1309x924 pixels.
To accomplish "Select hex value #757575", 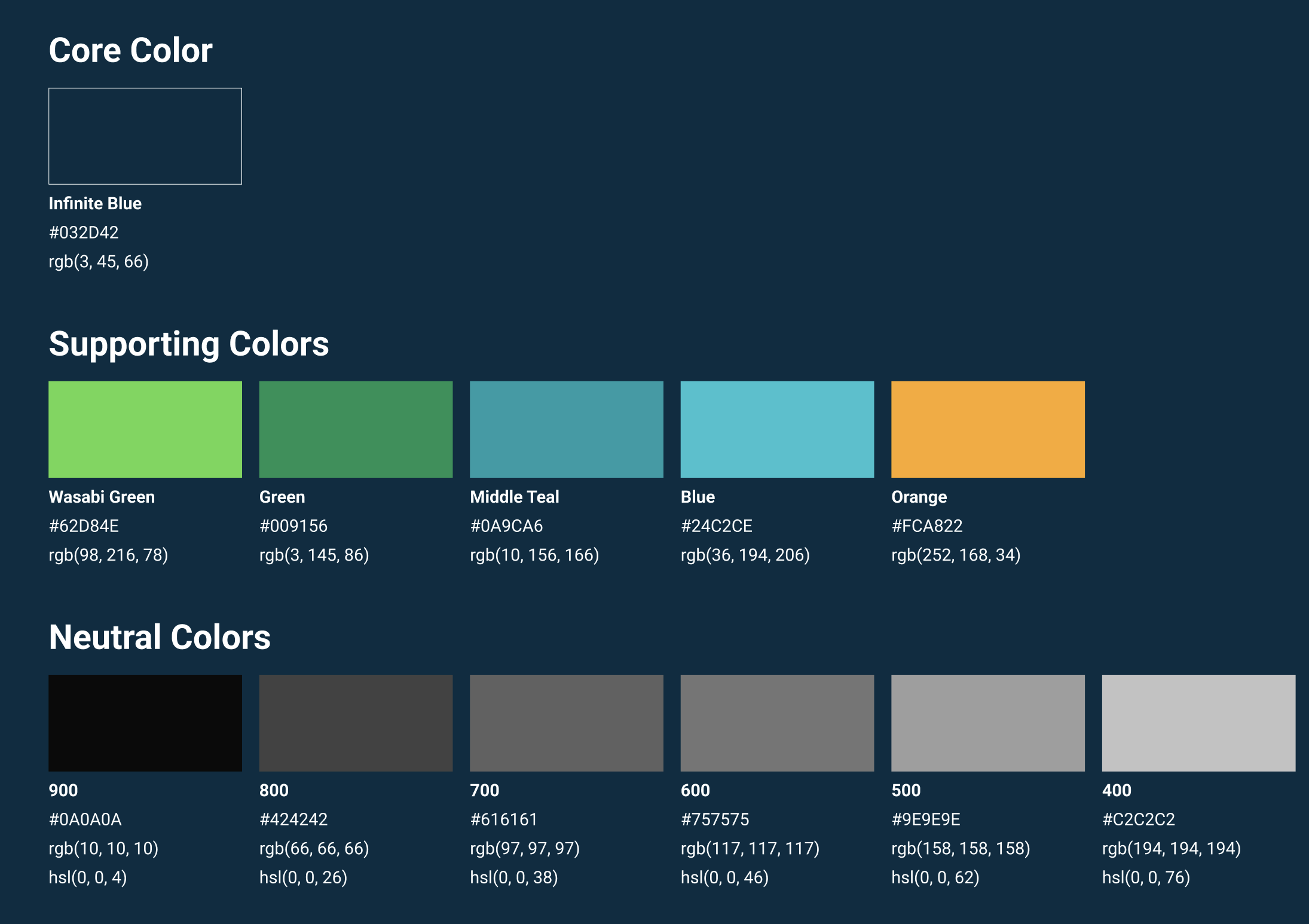I will coord(715,819).
